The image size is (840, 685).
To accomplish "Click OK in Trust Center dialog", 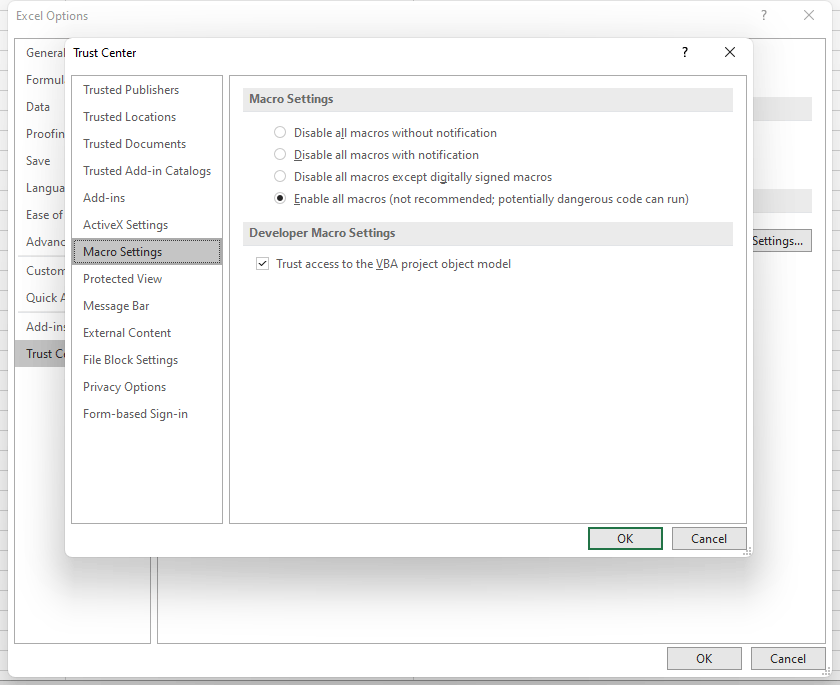I will pyautogui.click(x=625, y=538).
